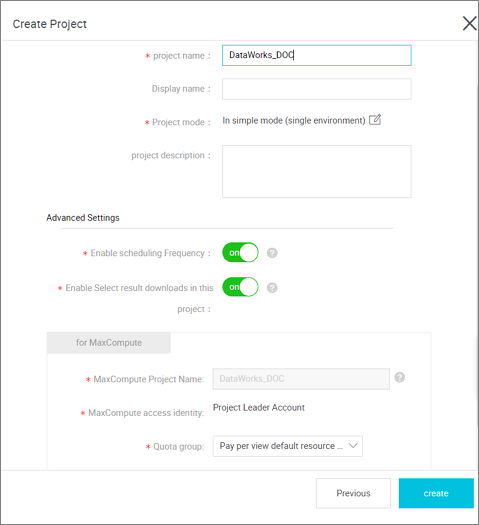Open help icon for Select result downloads

(272, 288)
